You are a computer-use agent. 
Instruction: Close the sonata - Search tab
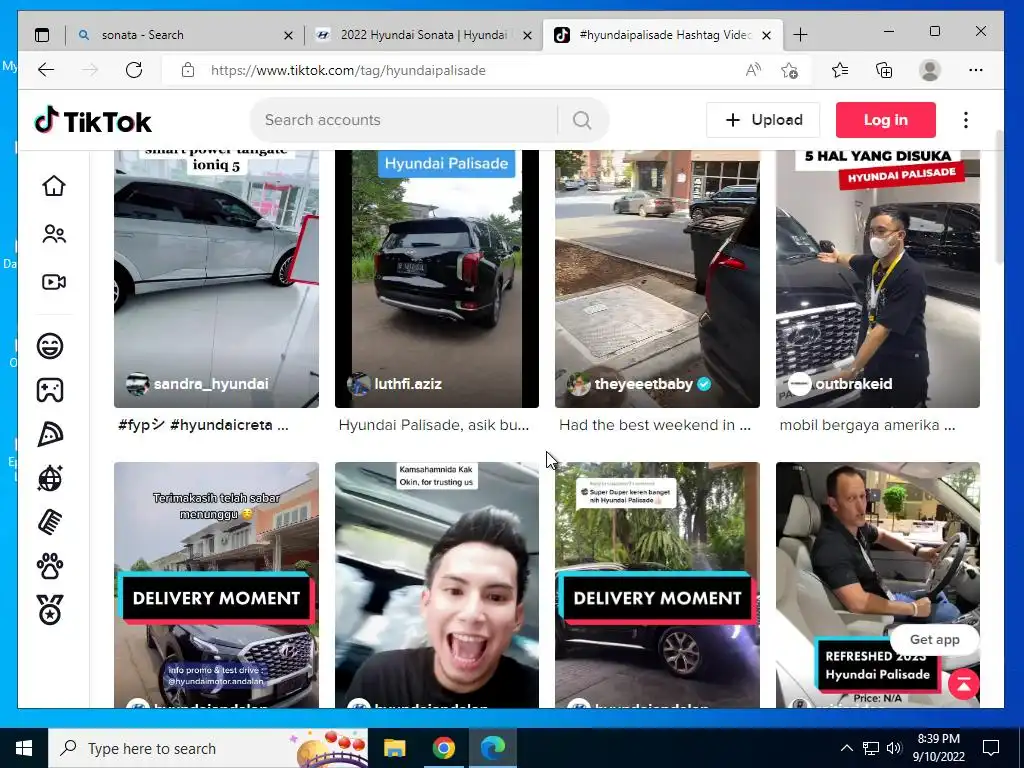click(288, 35)
